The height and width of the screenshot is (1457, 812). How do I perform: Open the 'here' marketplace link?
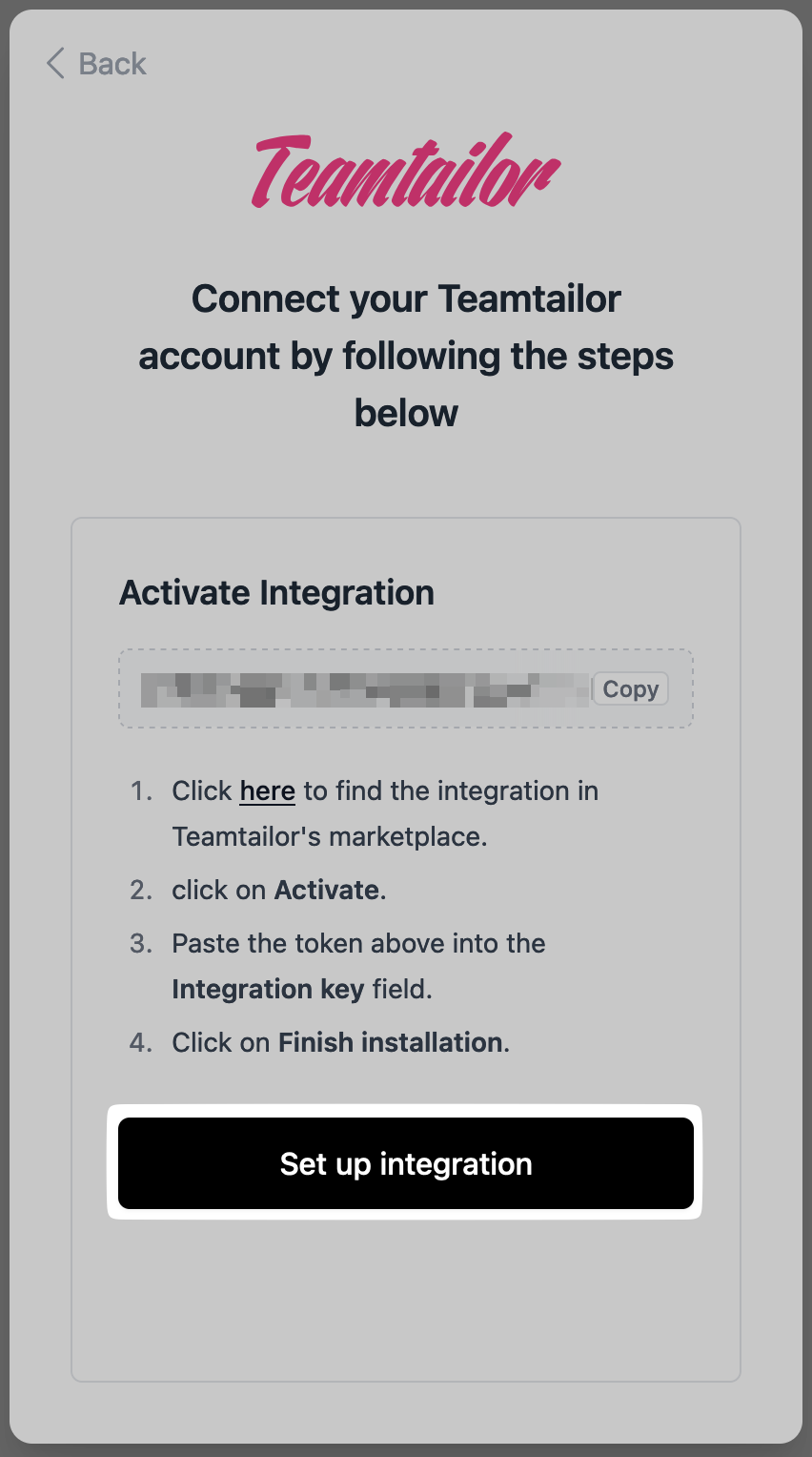tap(267, 791)
